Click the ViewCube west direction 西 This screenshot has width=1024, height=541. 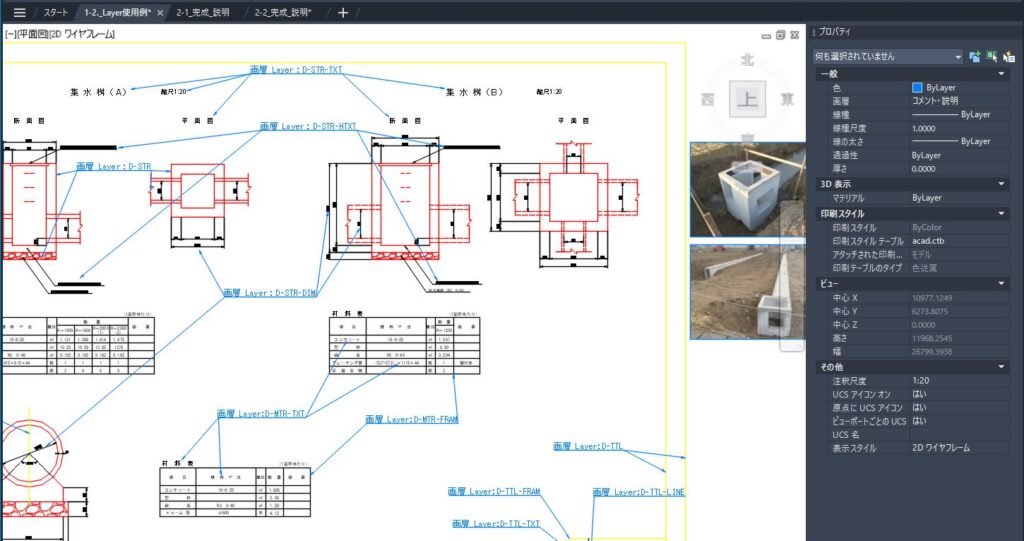click(x=707, y=99)
